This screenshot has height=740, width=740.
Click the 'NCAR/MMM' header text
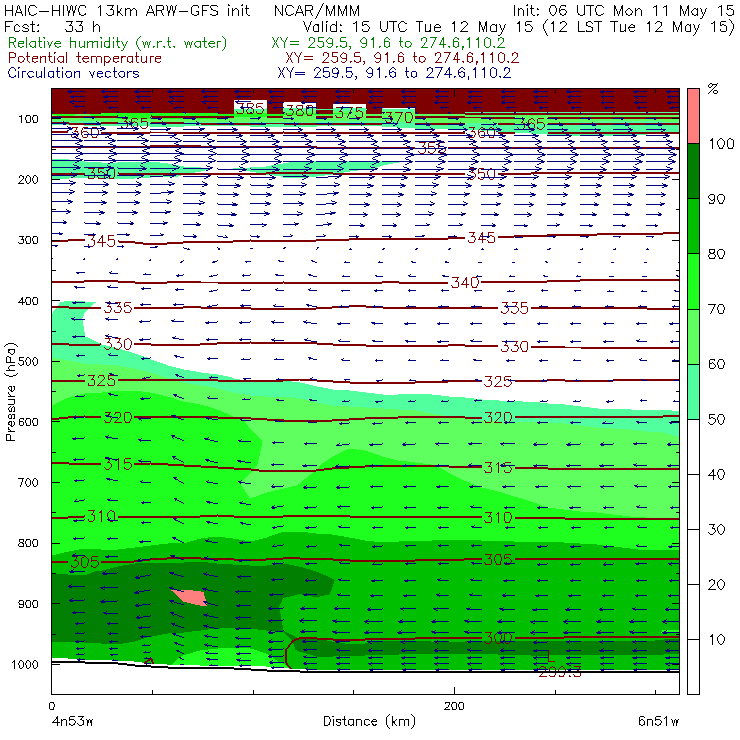coord(317,11)
